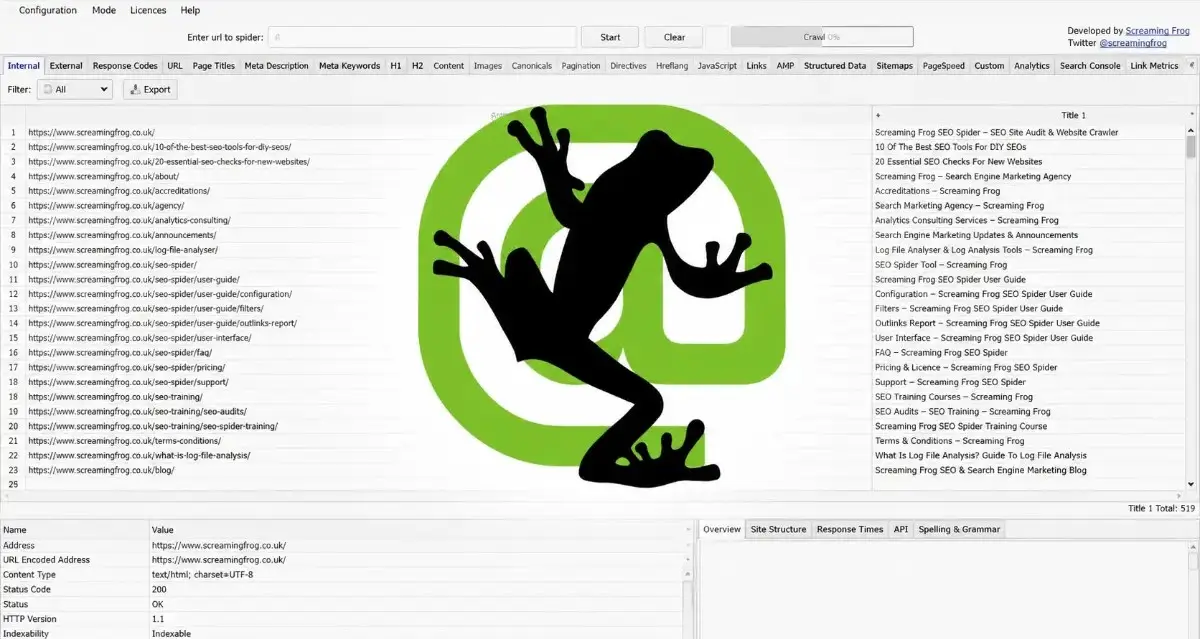Open the Mode menu
Screen dimensions: 1200x639
pos(104,10)
